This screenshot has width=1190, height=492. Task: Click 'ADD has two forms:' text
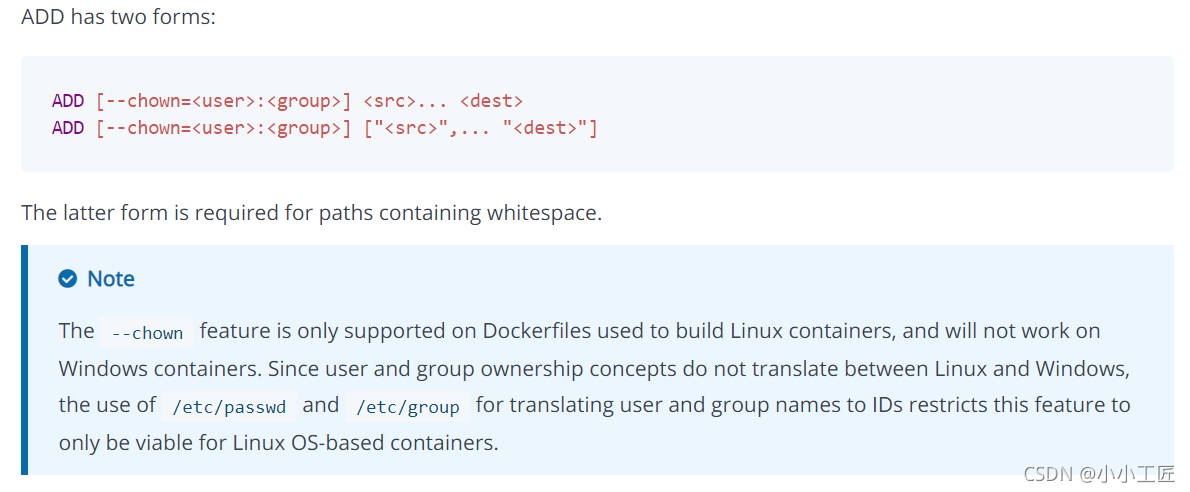coord(118,17)
